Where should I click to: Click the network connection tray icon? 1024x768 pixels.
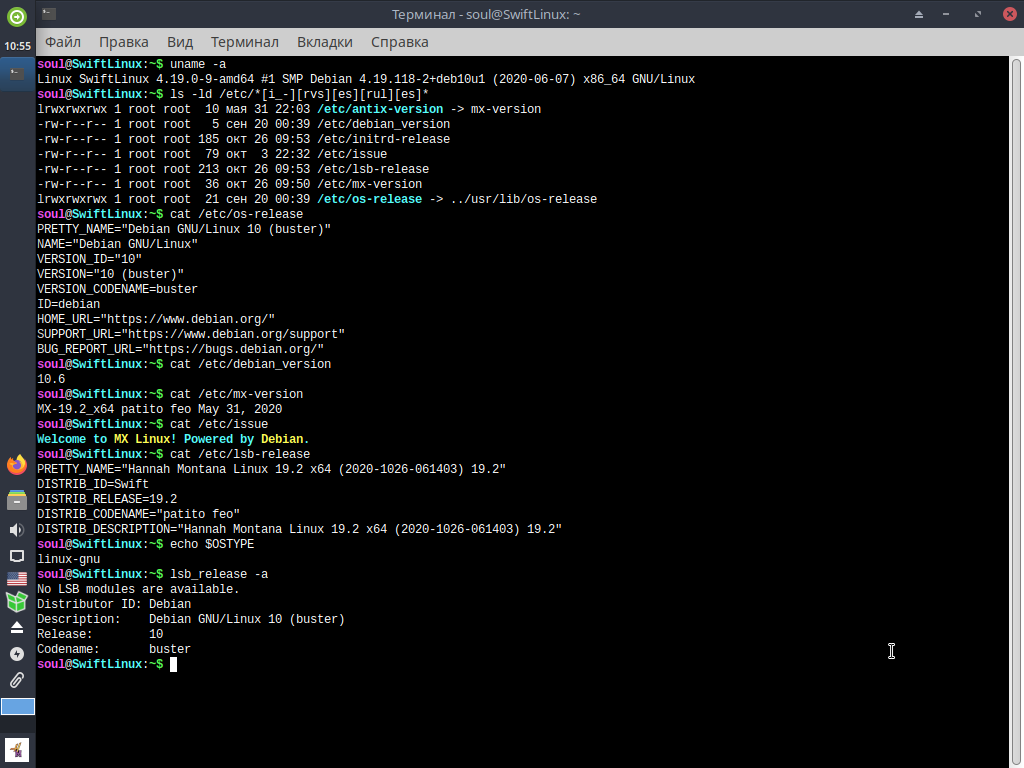17,556
